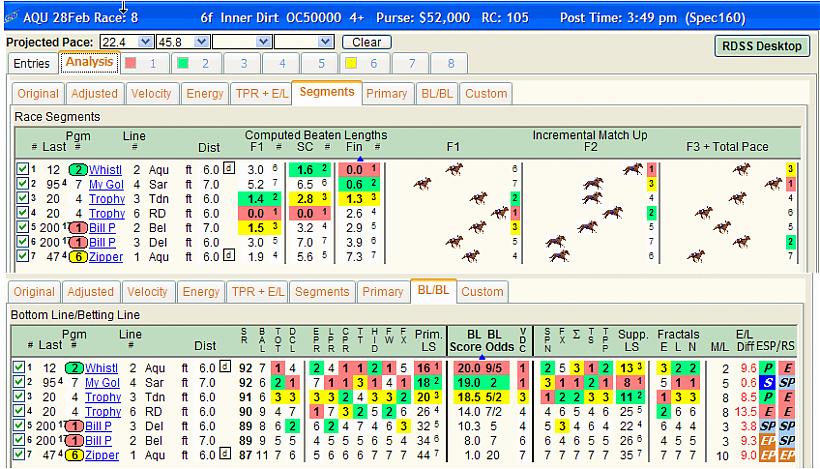The image size is (820, 469).
Task: Open the upper Primary tab
Action: (x=386, y=94)
